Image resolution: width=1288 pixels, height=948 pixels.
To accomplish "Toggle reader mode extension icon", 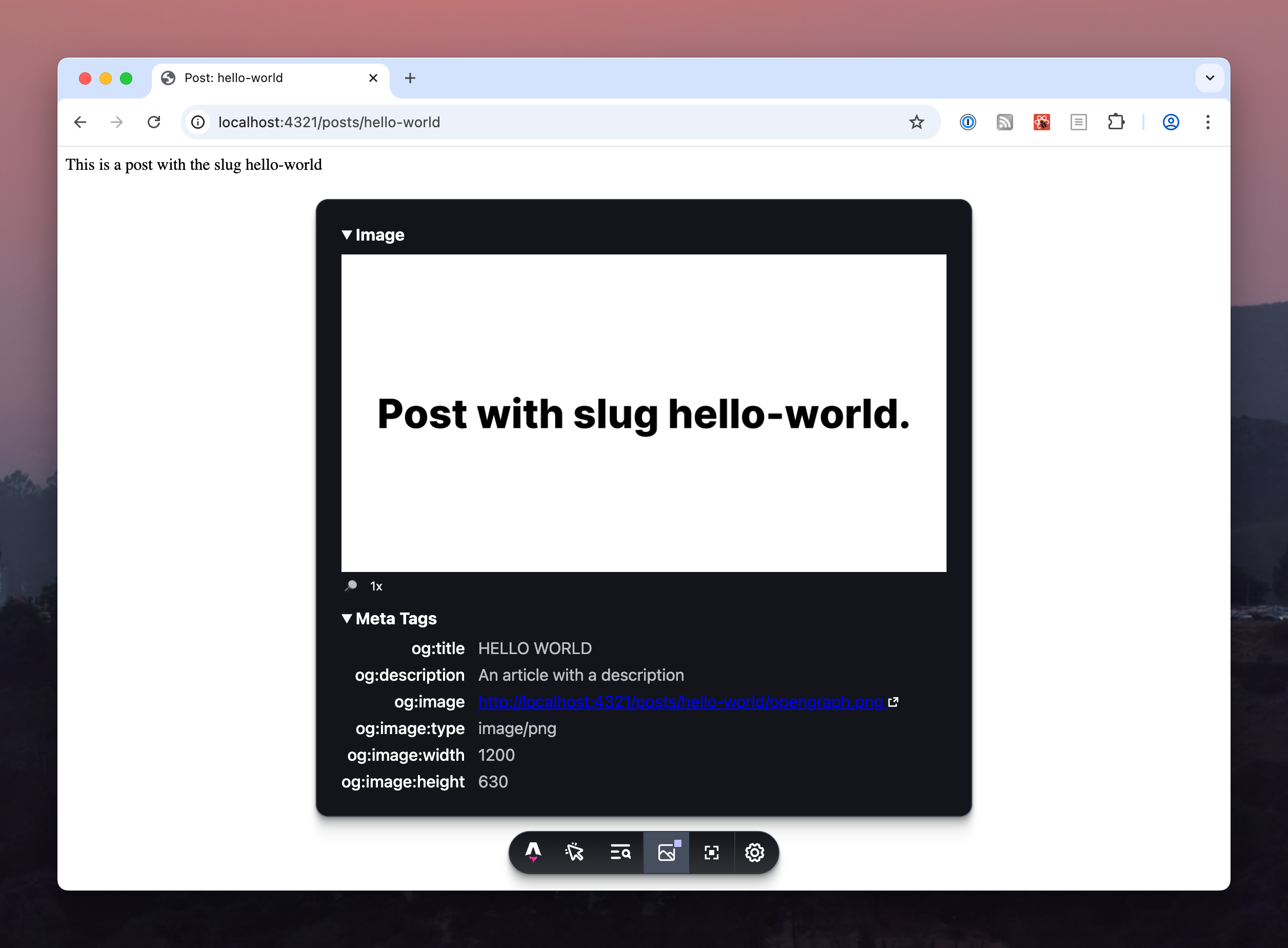I will [x=1079, y=122].
